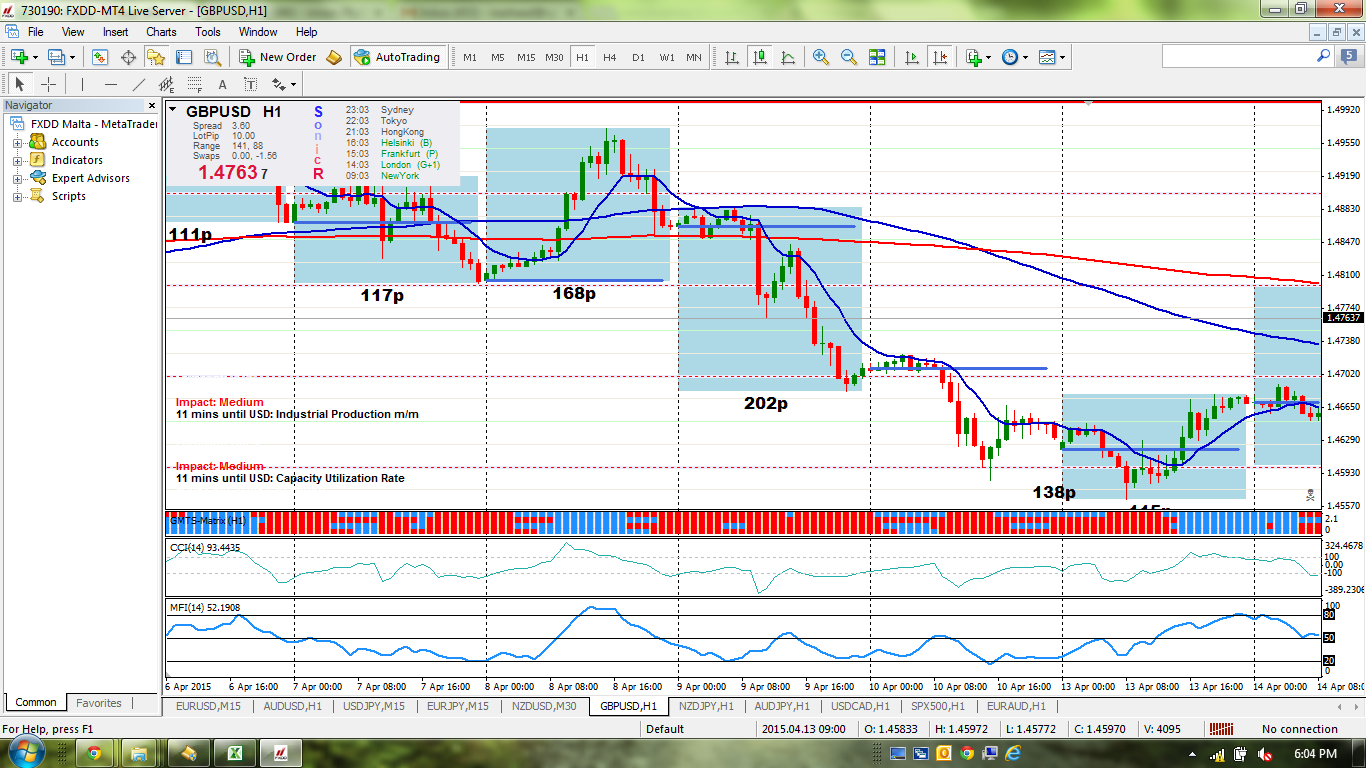Expand the Scripts tree node
1366x768 pixels.
(x=17, y=197)
